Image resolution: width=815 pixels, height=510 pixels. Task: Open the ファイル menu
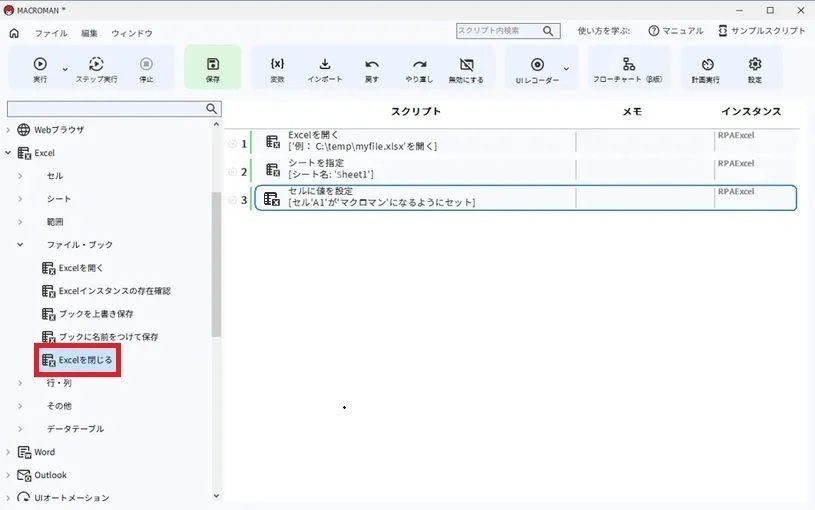pyautogui.click(x=51, y=33)
